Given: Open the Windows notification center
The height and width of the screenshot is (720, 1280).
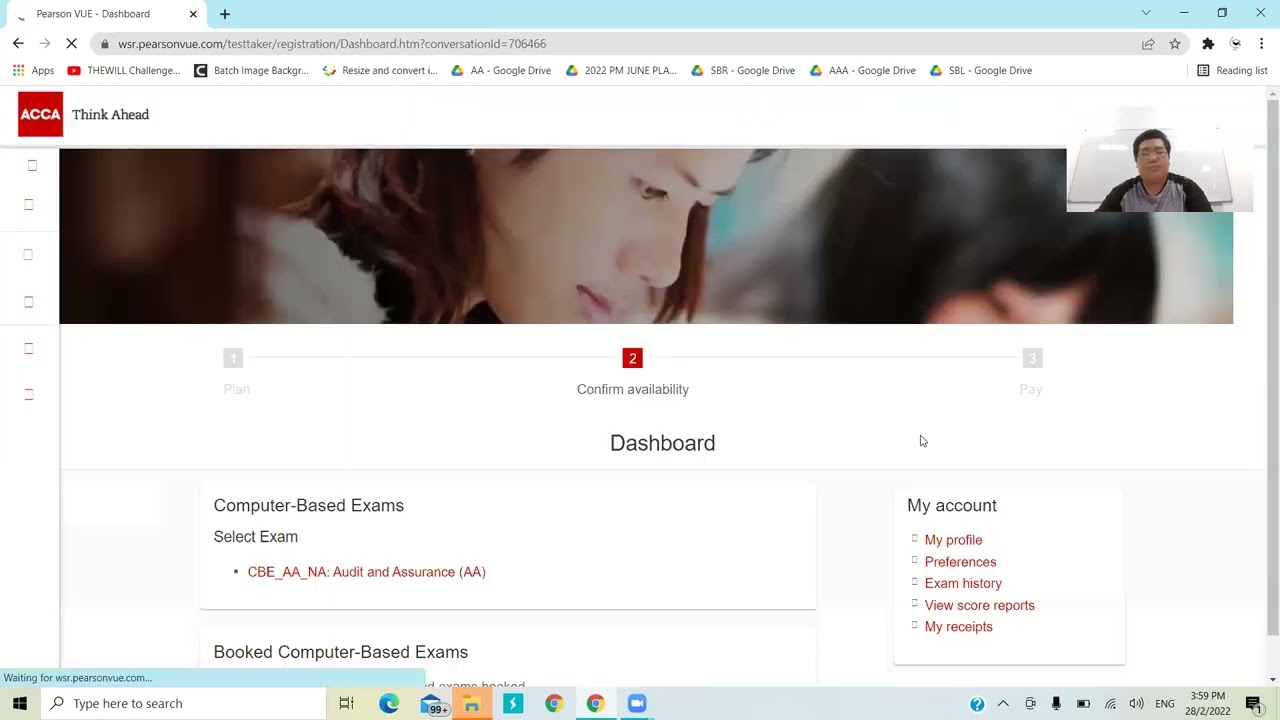Looking at the screenshot, I should click(1253, 704).
